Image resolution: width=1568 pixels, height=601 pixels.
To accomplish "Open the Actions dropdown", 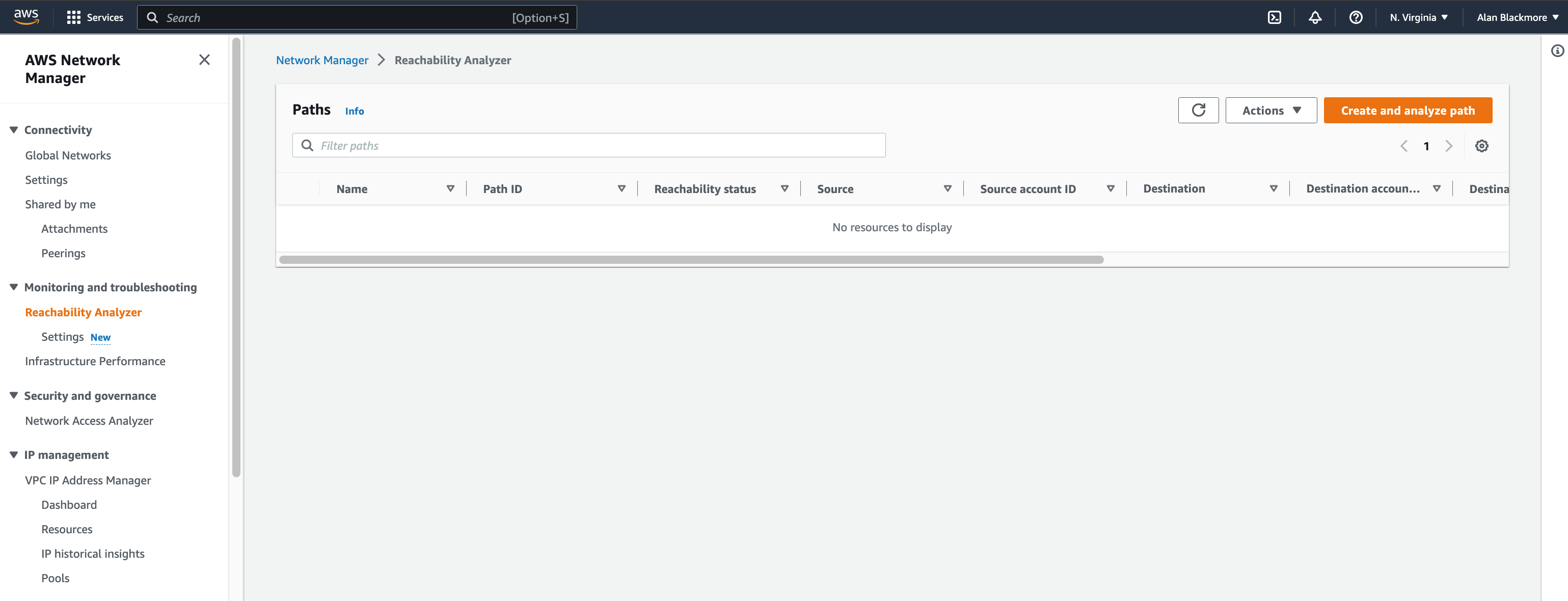I will tap(1271, 110).
